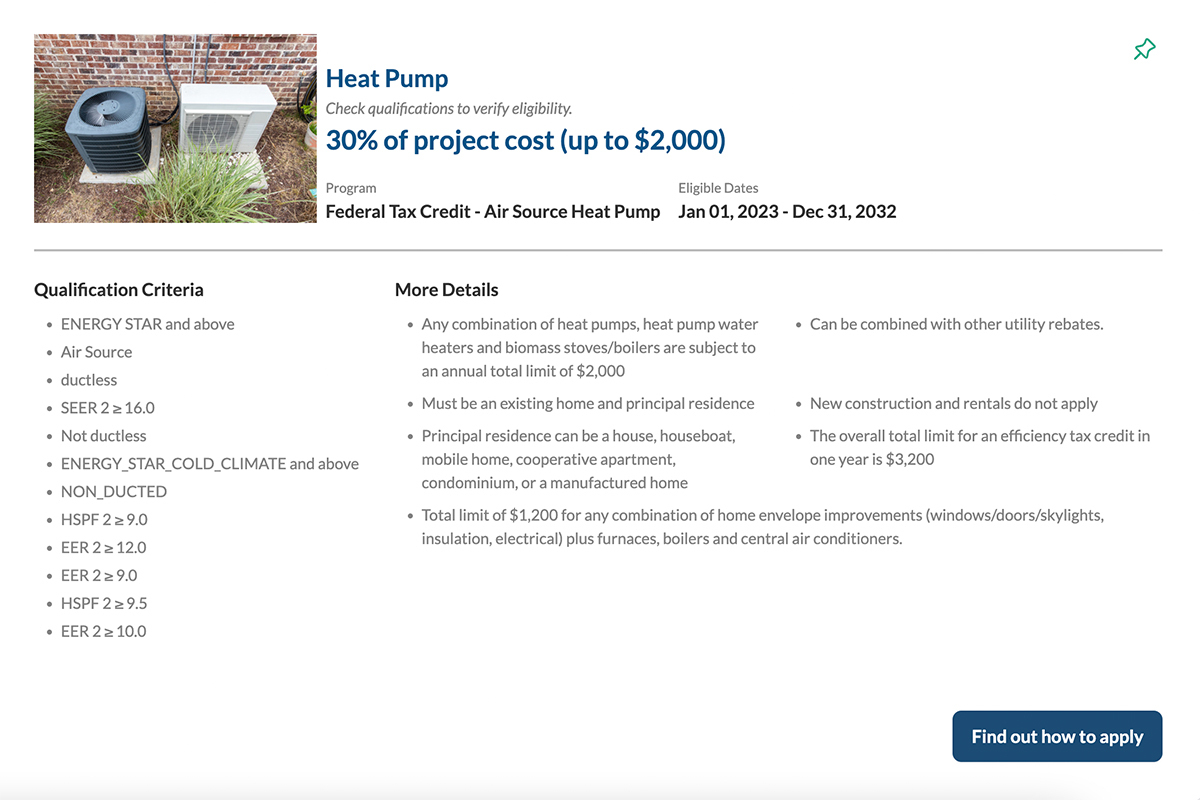
Task: Select the heat pump photo thumbnail
Action: 175,128
